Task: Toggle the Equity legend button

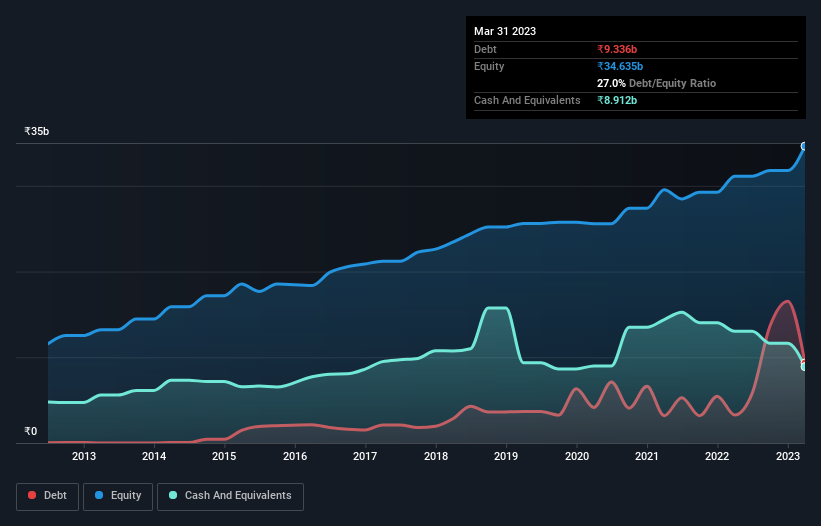Action: (x=118, y=496)
